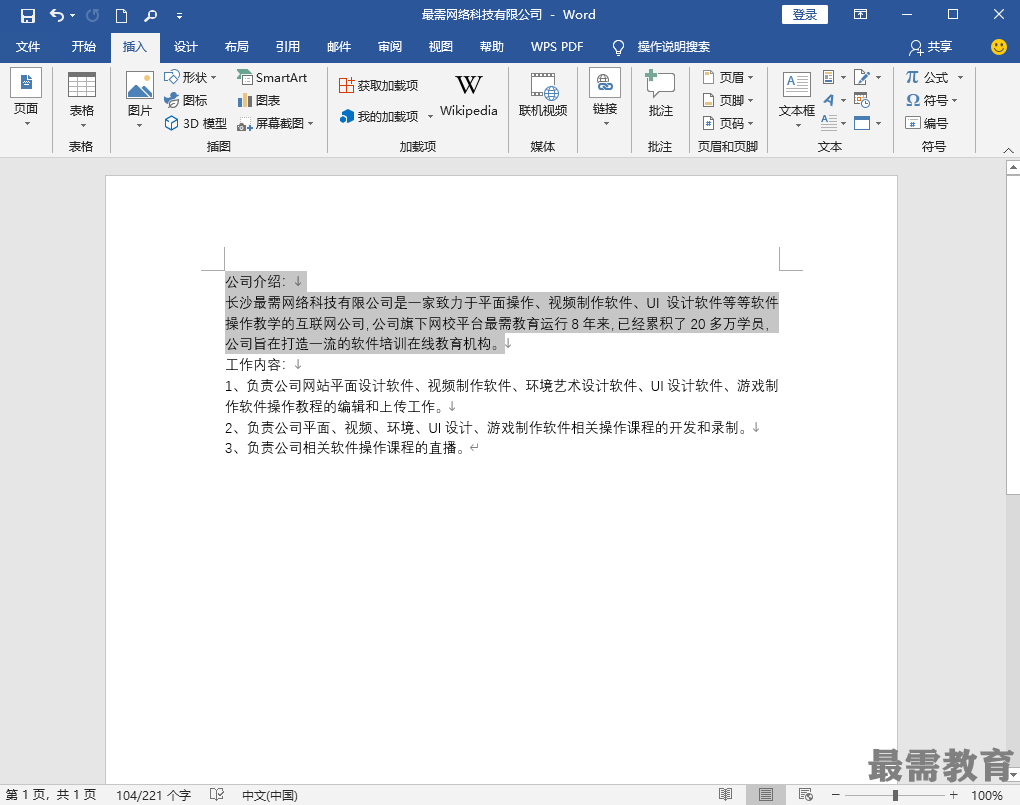Insert a table via 表格 button
The width and height of the screenshot is (1020, 805).
coord(82,100)
